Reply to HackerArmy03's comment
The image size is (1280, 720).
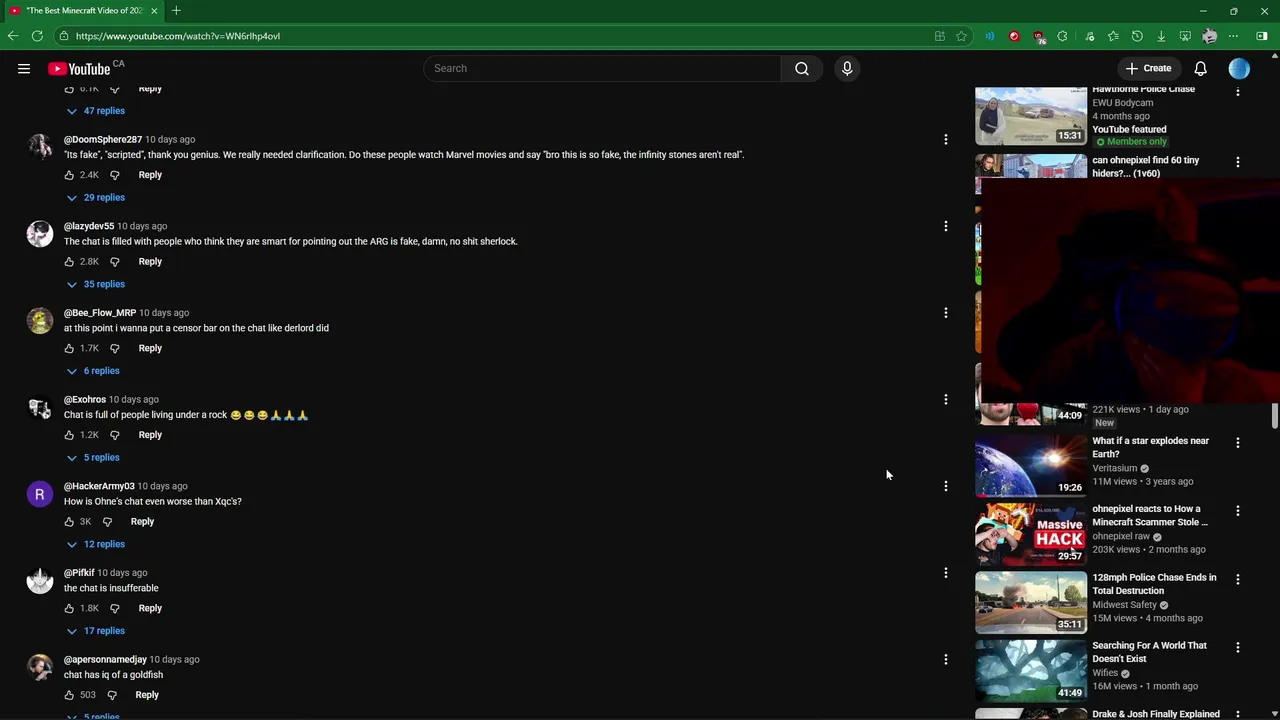[x=142, y=522]
